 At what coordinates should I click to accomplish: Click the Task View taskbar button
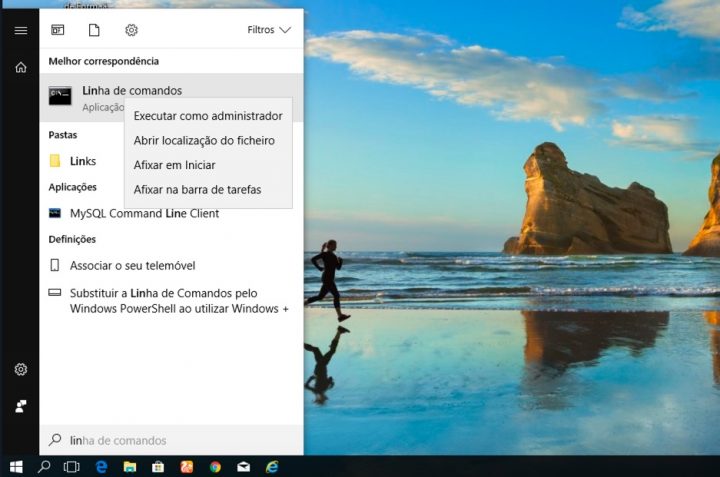(71, 466)
